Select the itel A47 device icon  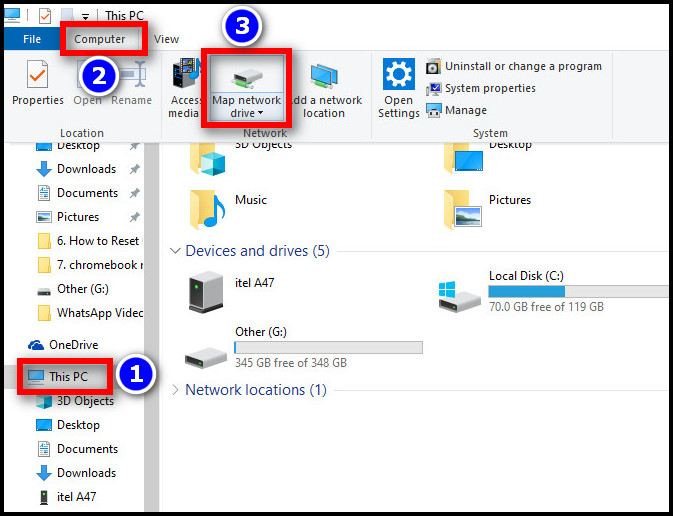point(206,291)
